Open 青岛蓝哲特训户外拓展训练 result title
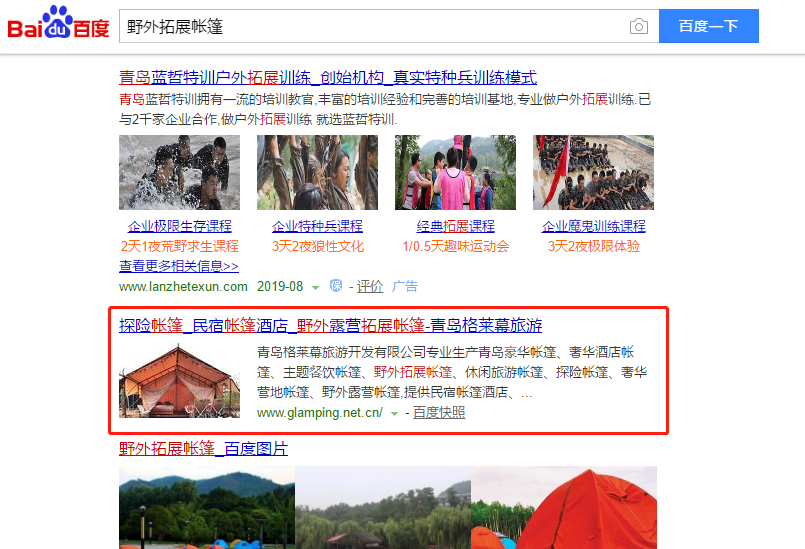This screenshot has width=805, height=549. point(328,78)
